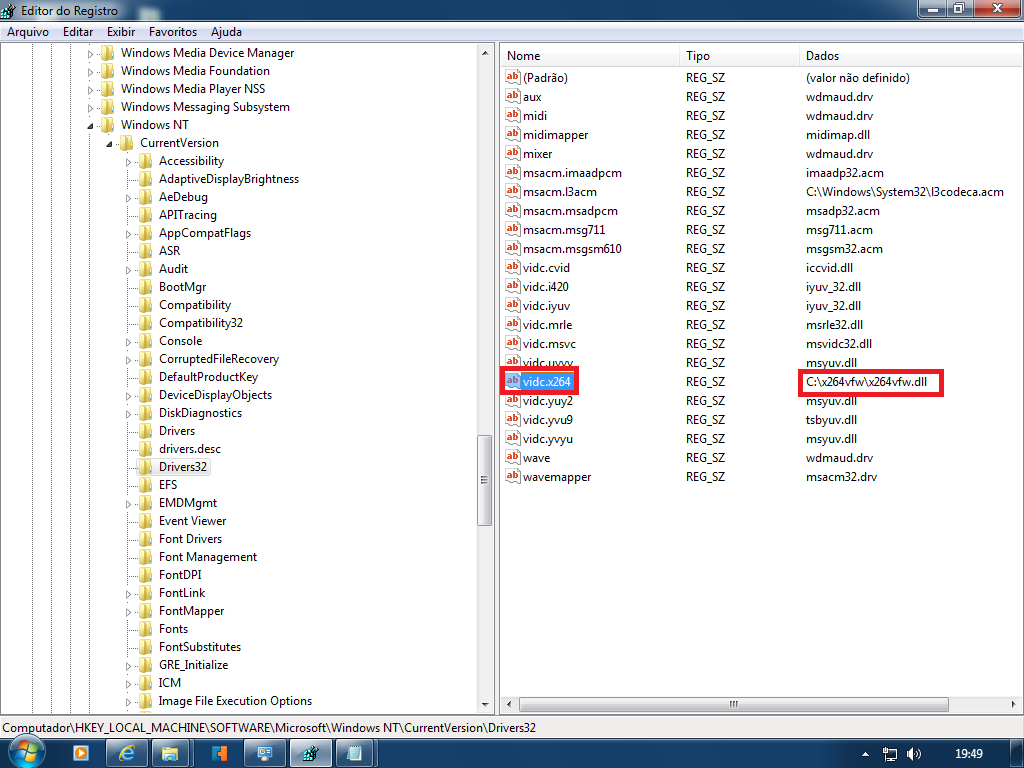Show hidden tray icons arrow
The height and width of the screenshot is (768, 1024).
(x=865, y=754)
